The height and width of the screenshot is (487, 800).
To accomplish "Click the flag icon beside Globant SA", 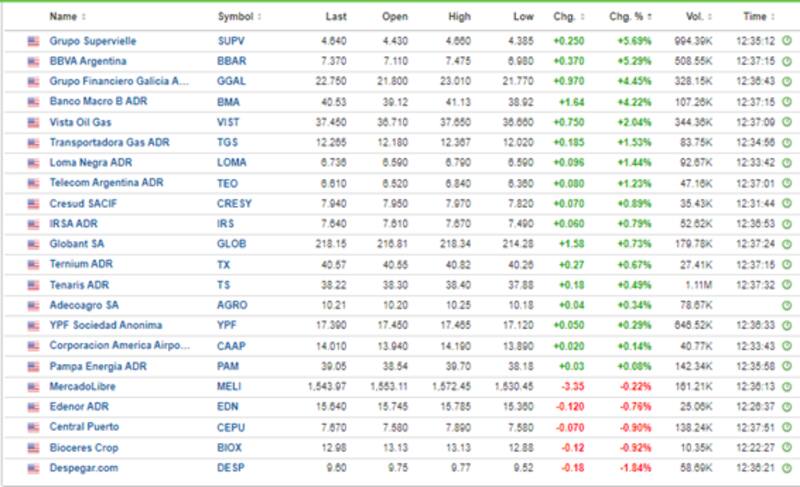I will click(33, 244).
